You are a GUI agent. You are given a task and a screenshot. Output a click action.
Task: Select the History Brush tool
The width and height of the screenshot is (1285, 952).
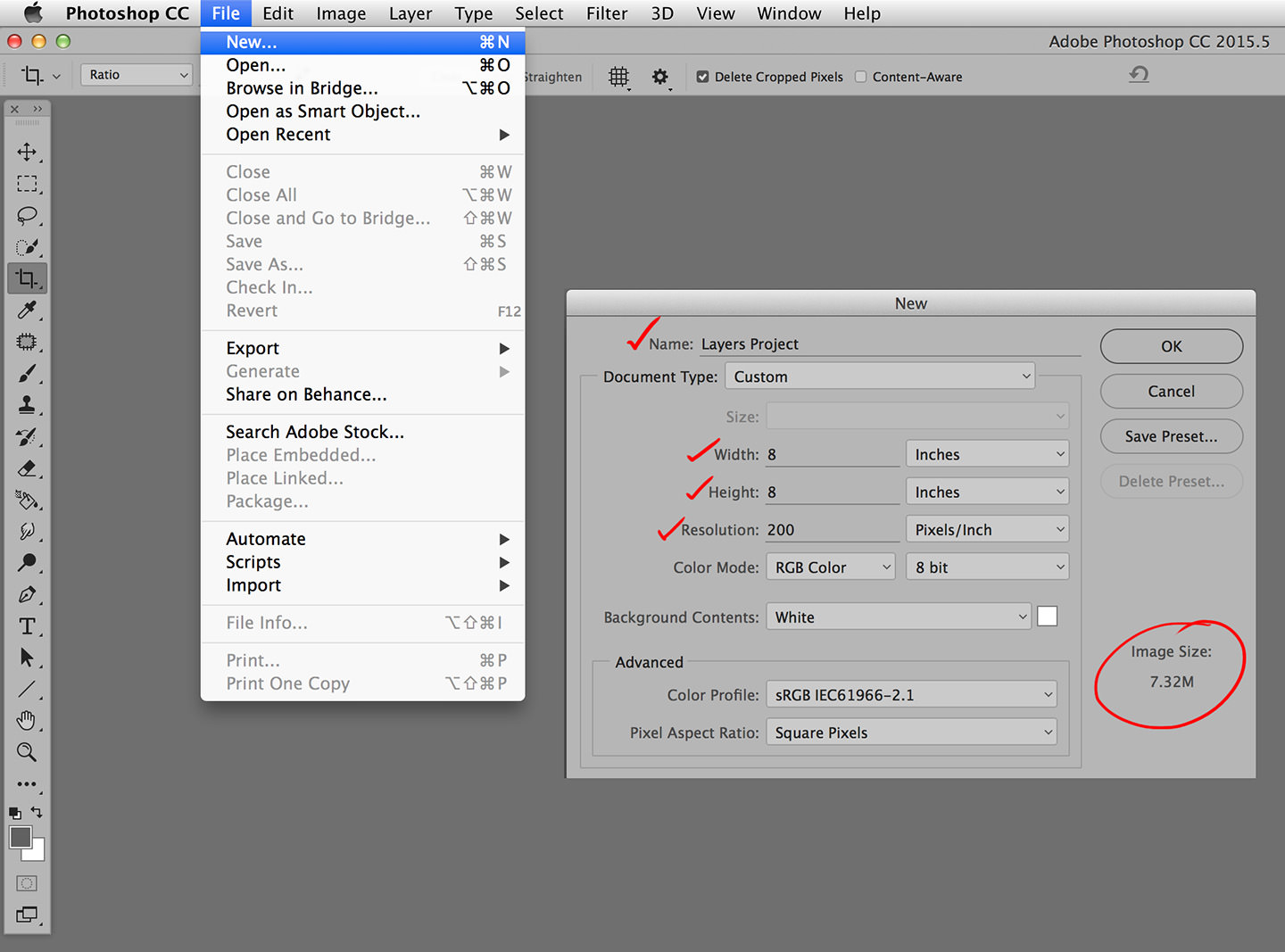coord(27,437)
